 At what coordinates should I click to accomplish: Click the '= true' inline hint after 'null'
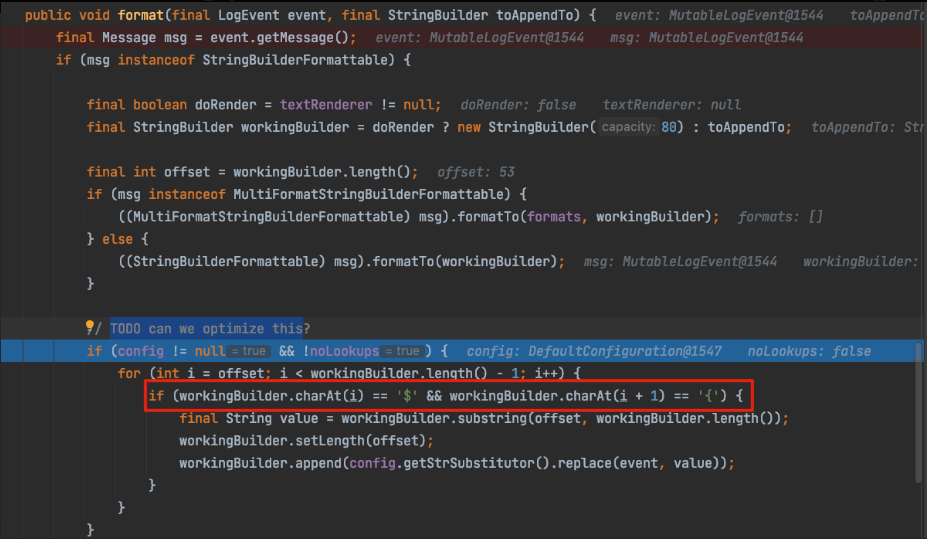249,351
